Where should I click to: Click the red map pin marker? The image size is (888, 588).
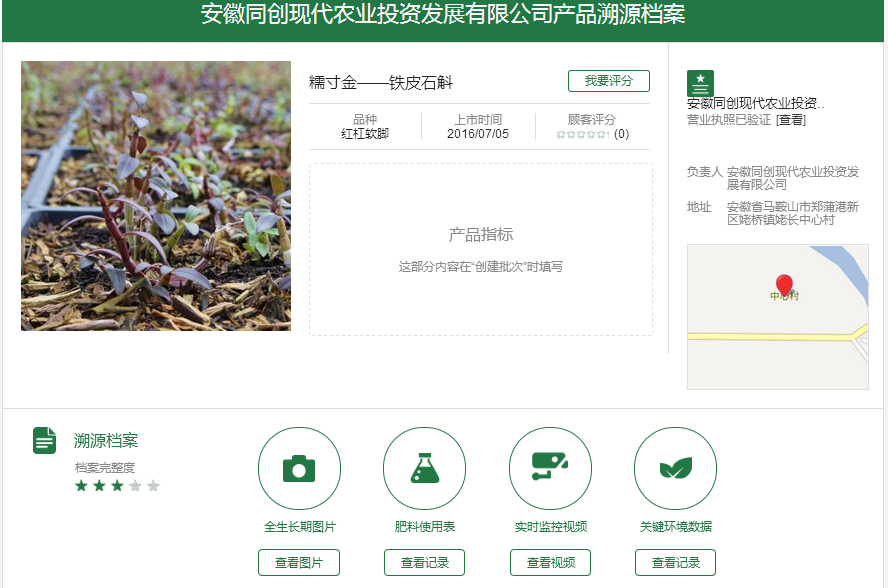(x=784, y=285)
